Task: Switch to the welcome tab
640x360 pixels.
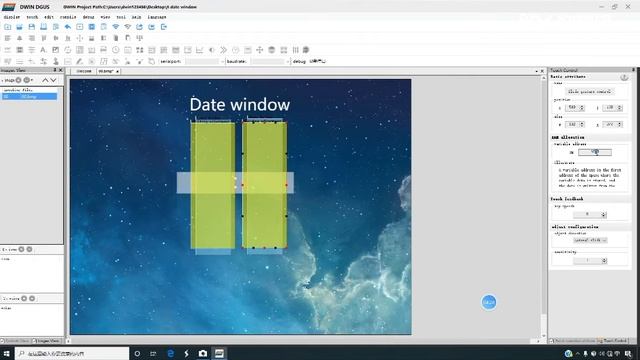Action: (84, 71)
